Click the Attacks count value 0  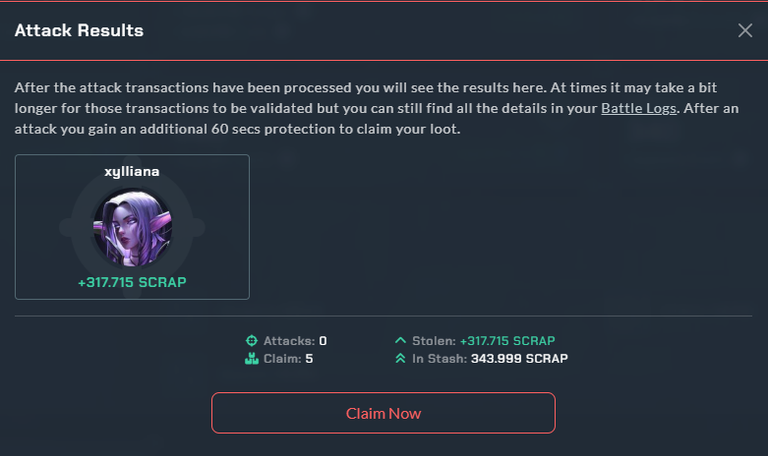tap(323, 341)
